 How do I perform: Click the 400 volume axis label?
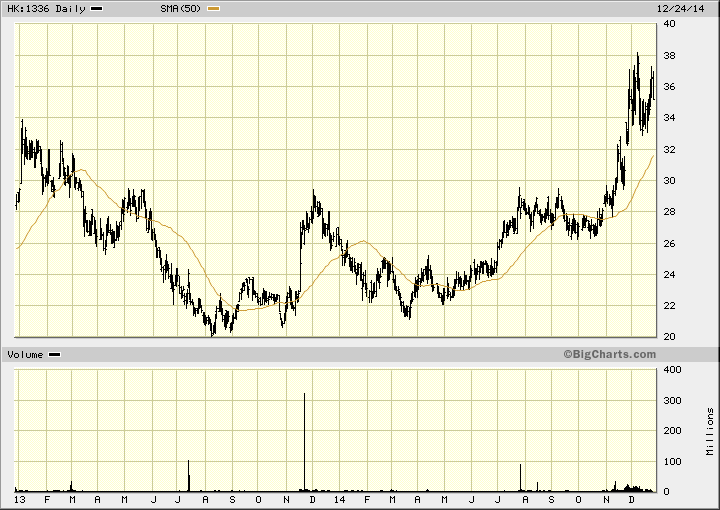tap(673, 370)
